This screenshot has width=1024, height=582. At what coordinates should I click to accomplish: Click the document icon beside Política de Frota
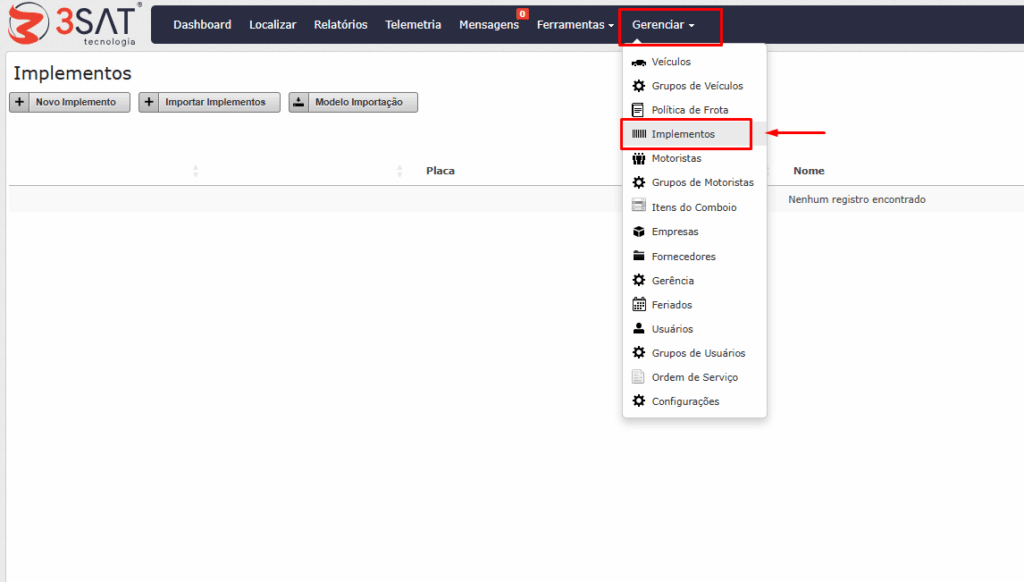tap(638, 110)
